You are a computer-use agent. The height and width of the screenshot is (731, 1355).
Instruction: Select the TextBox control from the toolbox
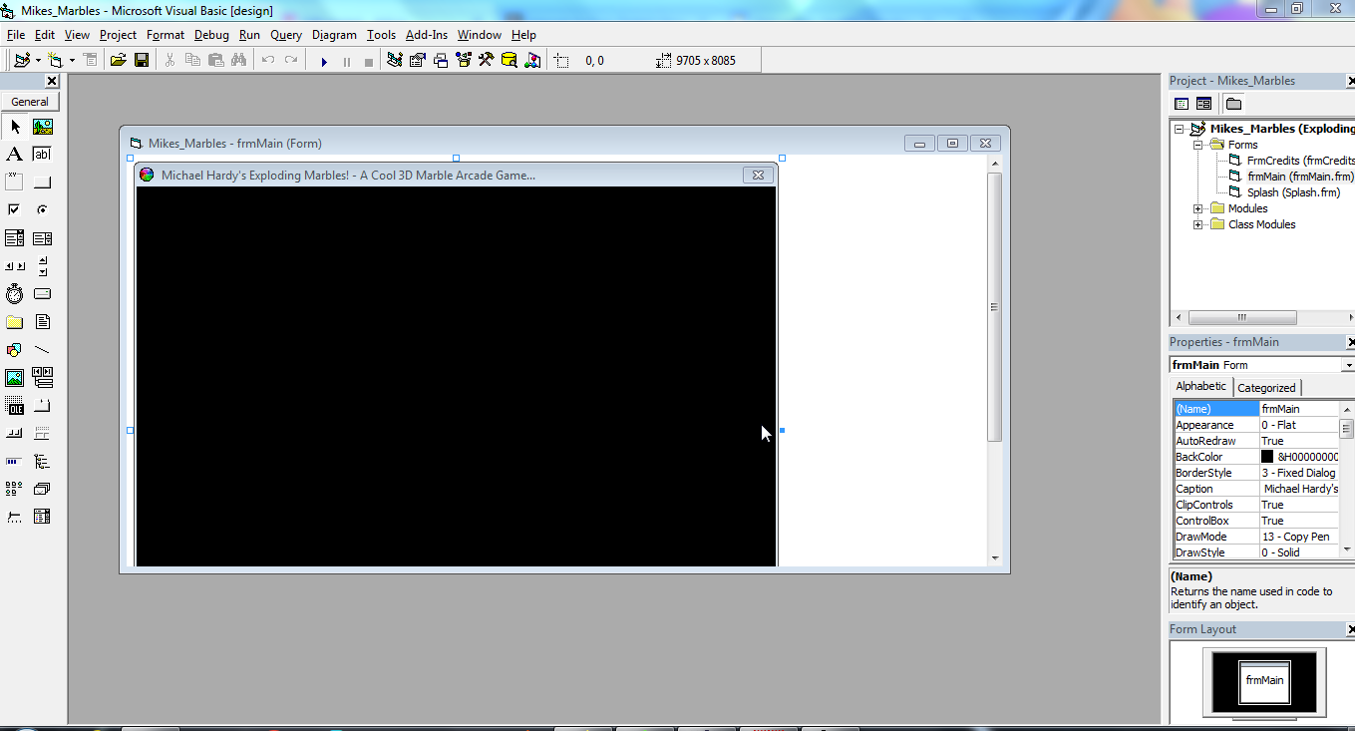tap(41, 154)
